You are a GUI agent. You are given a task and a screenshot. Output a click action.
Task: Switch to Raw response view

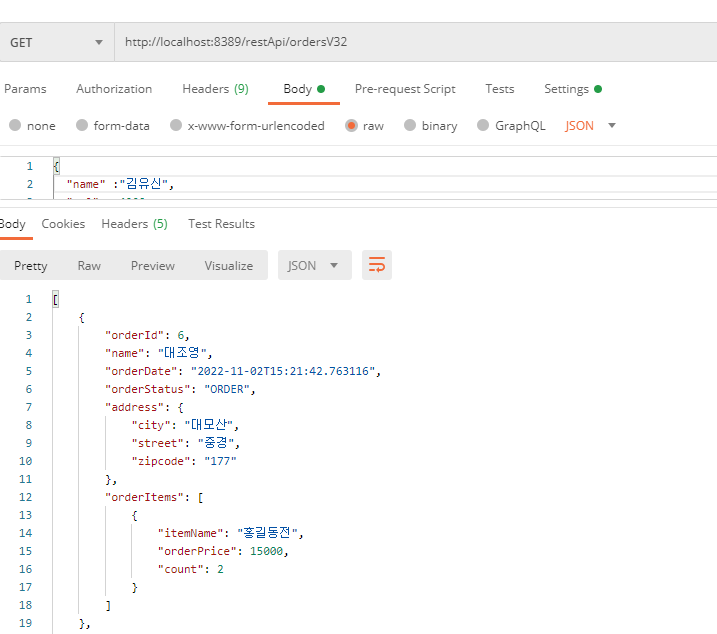click(x=89, y=265)
